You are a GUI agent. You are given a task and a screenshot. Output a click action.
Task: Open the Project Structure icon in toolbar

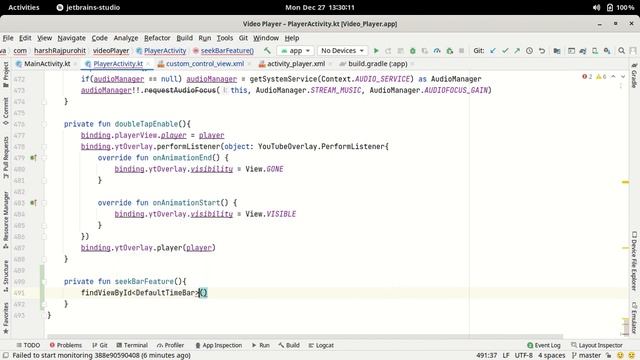coord(557,51)
